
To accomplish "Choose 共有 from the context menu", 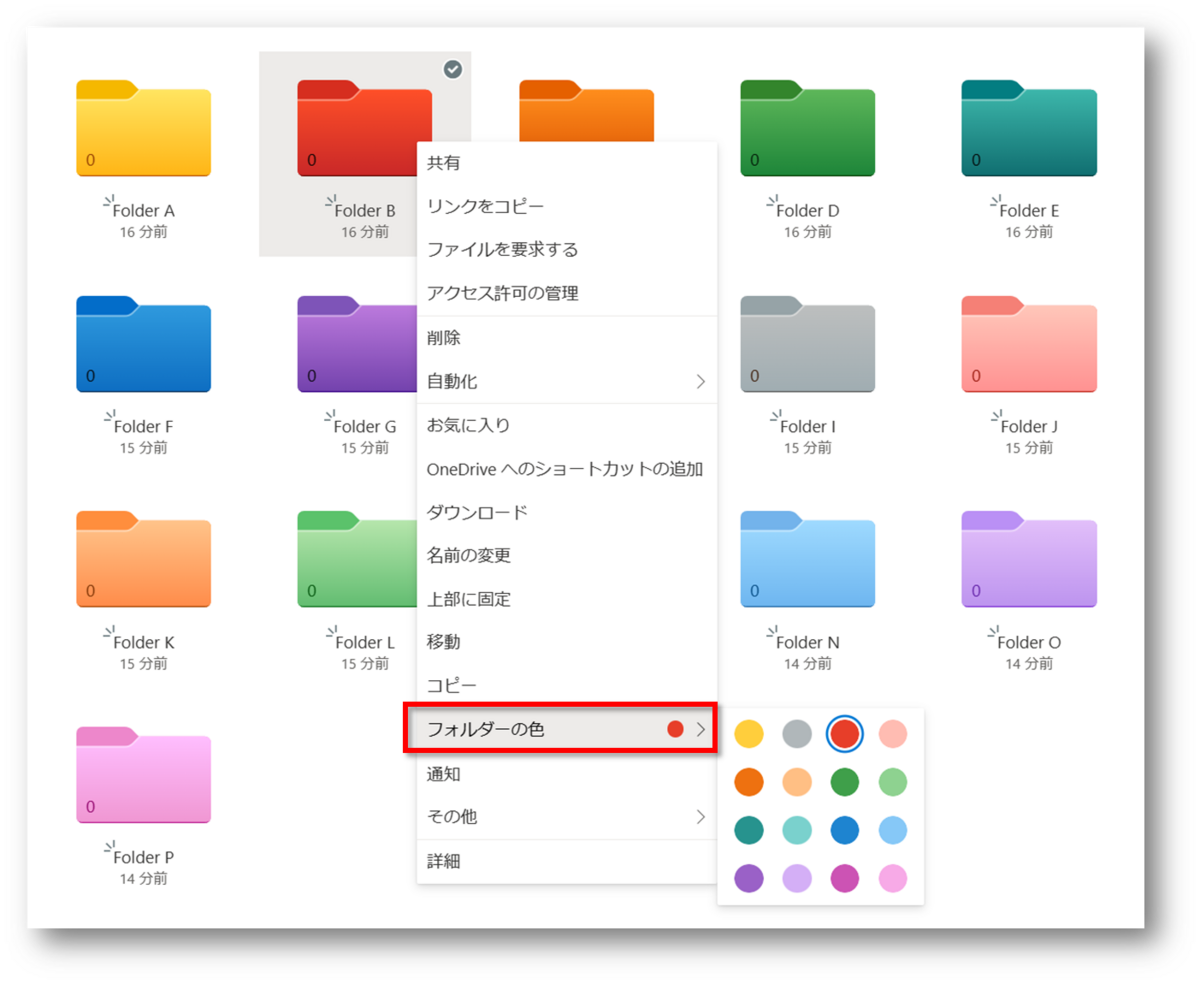I will [x=567, y=163].
